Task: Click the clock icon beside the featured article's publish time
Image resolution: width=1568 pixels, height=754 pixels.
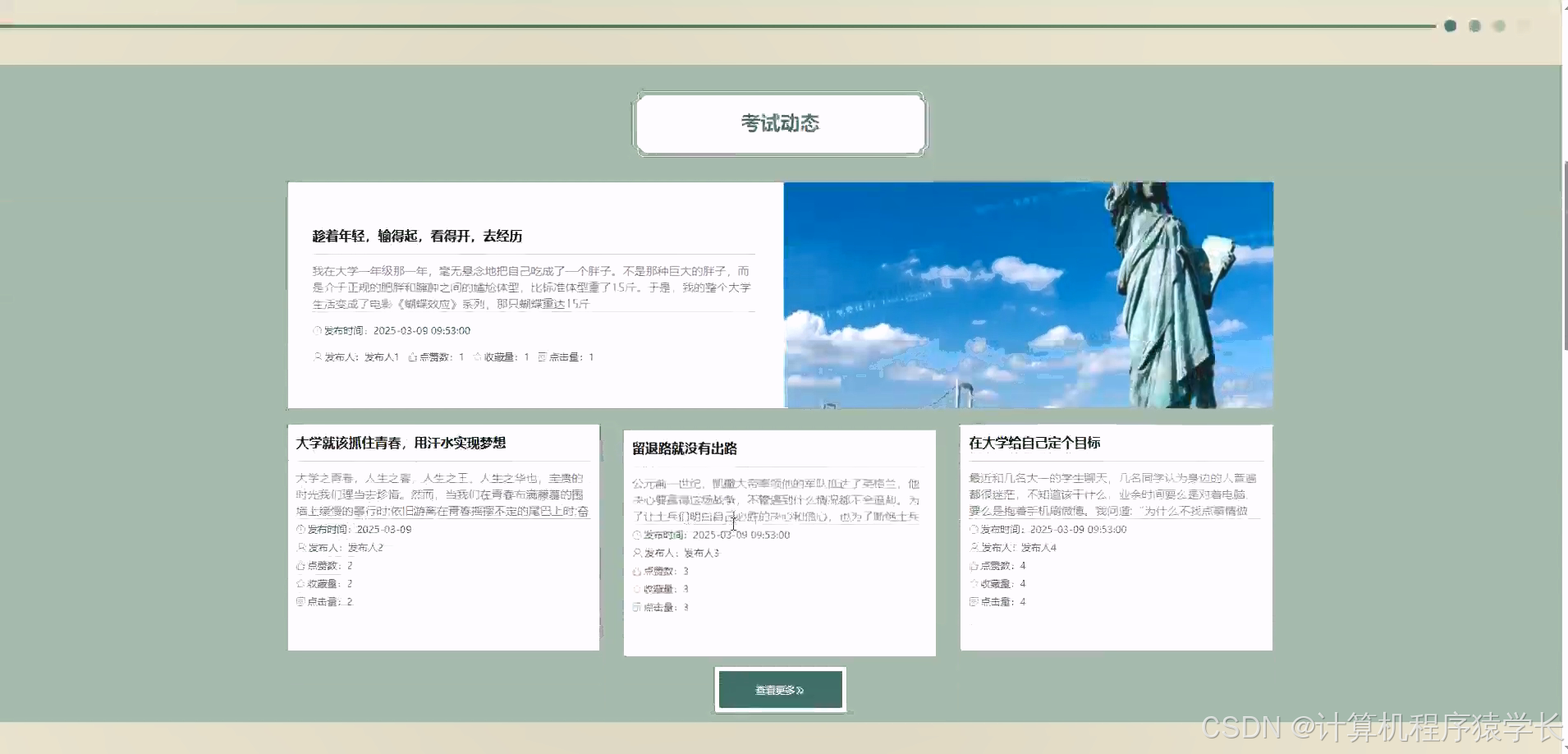Action: [316, 330]
